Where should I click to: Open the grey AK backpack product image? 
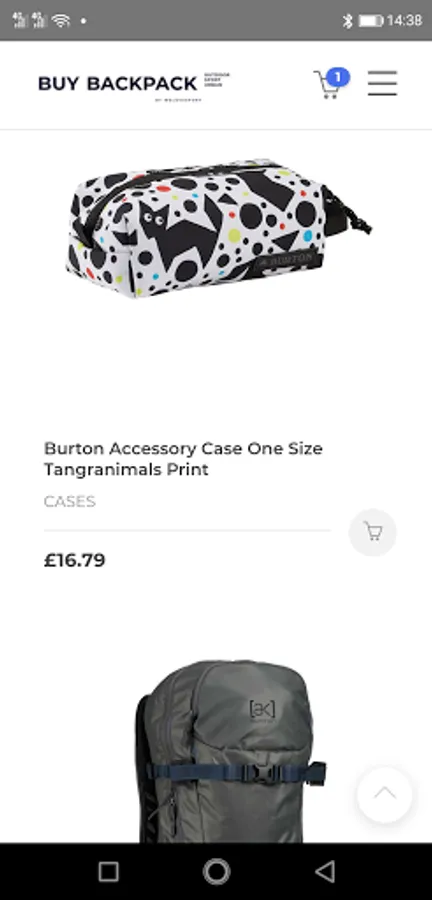tap(229, 751)
